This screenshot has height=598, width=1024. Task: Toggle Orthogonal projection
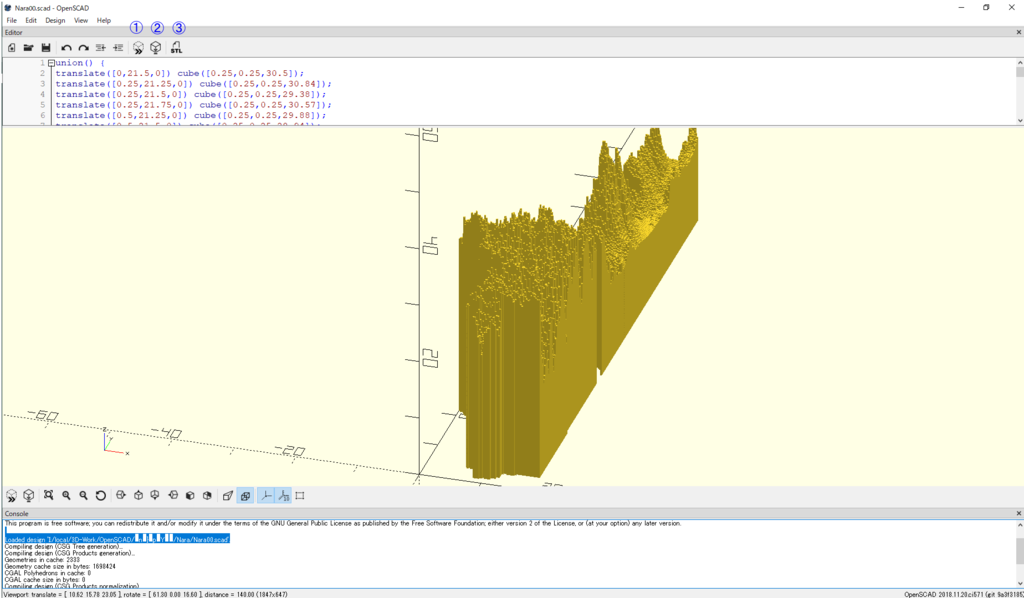(245, 496)
